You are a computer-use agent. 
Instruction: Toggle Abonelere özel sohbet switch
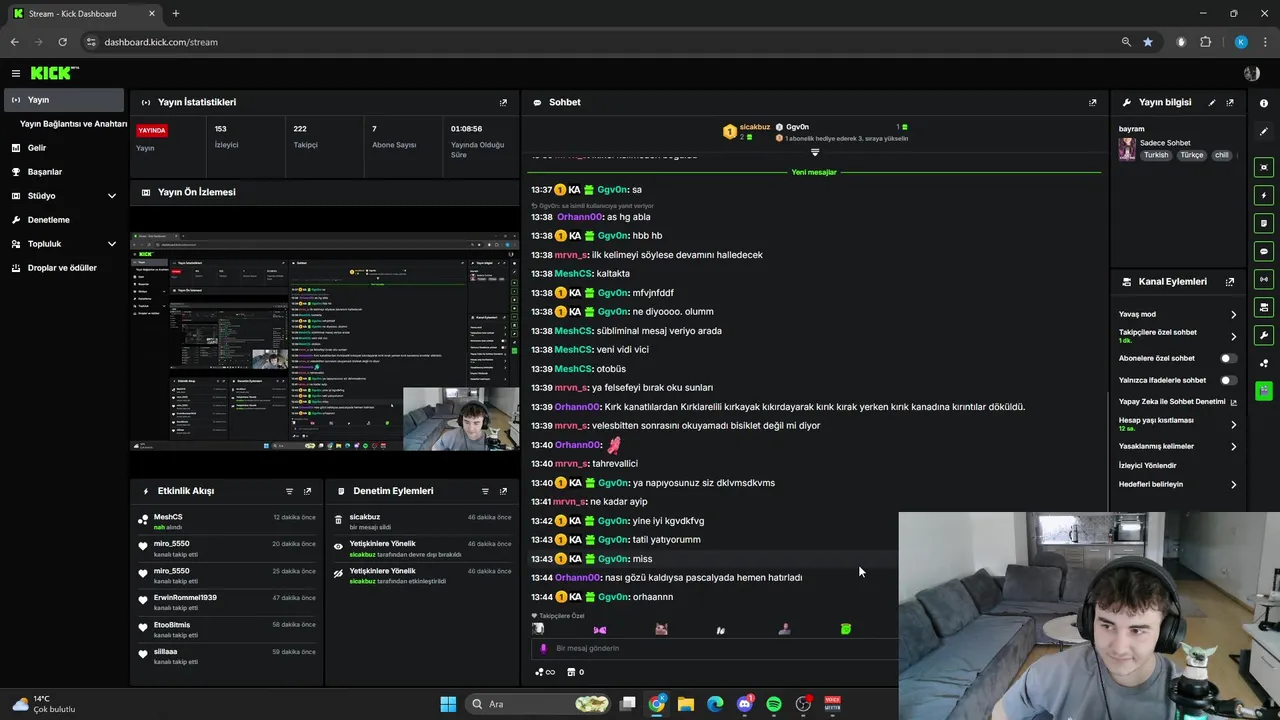point(1228,358)
